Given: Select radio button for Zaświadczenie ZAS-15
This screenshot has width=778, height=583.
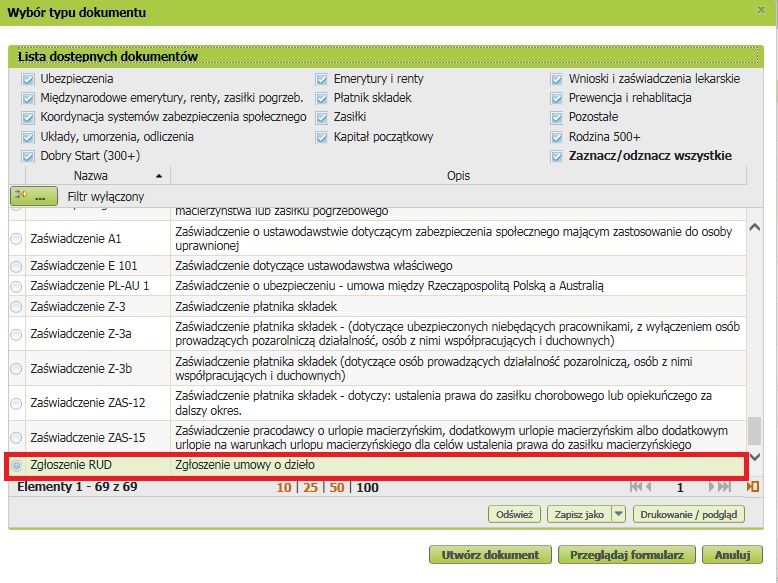Looking at the screenshot, I should pos(16,438).
